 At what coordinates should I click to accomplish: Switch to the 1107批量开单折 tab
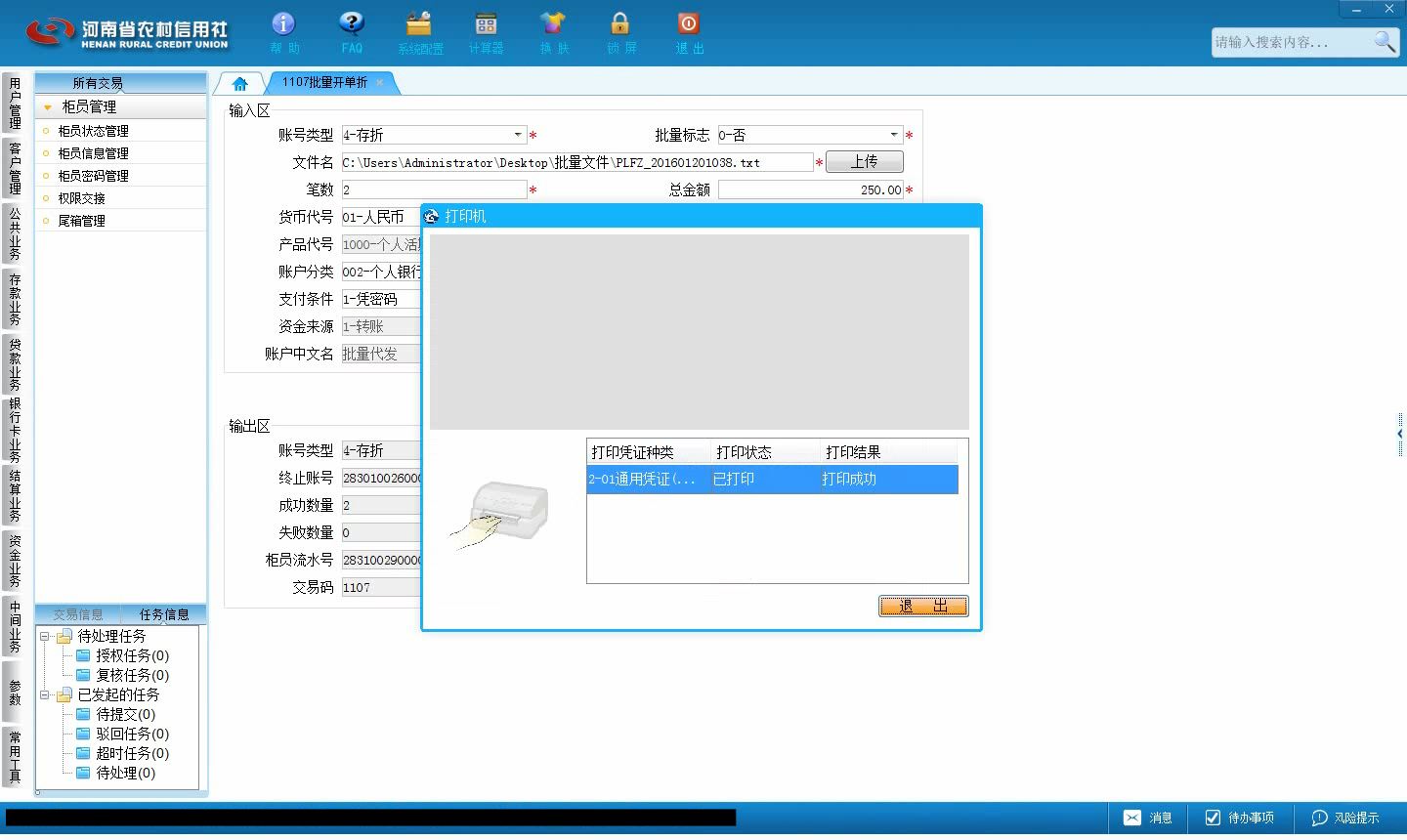coord(324,82)
